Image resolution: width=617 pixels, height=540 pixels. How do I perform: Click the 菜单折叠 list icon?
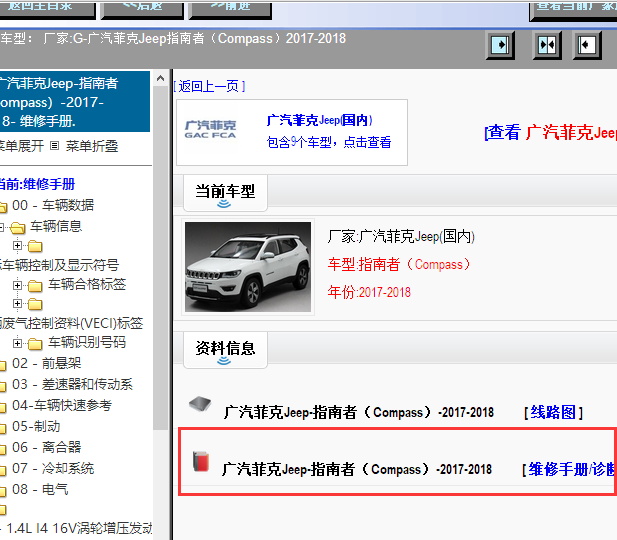[x=55, y=146]
